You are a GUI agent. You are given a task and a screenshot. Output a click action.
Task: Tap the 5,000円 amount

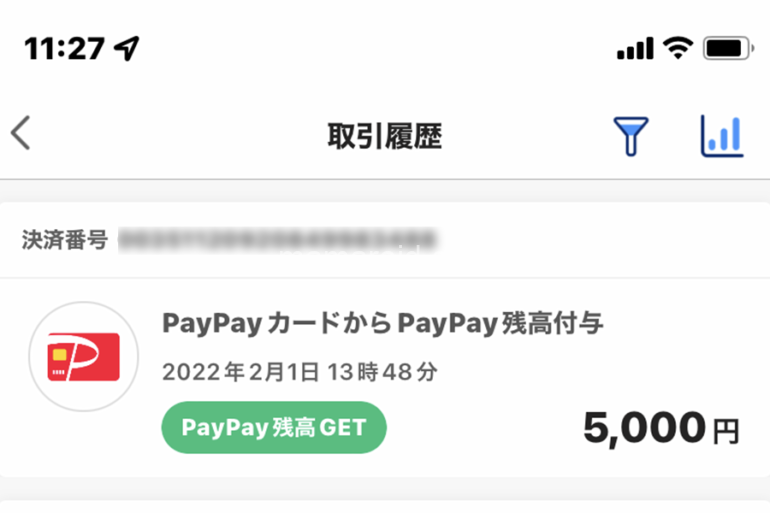coord(661,429)
